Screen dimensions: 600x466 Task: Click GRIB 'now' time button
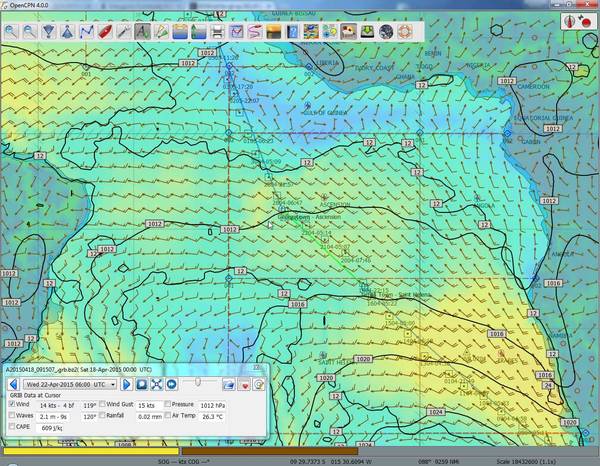142,384
